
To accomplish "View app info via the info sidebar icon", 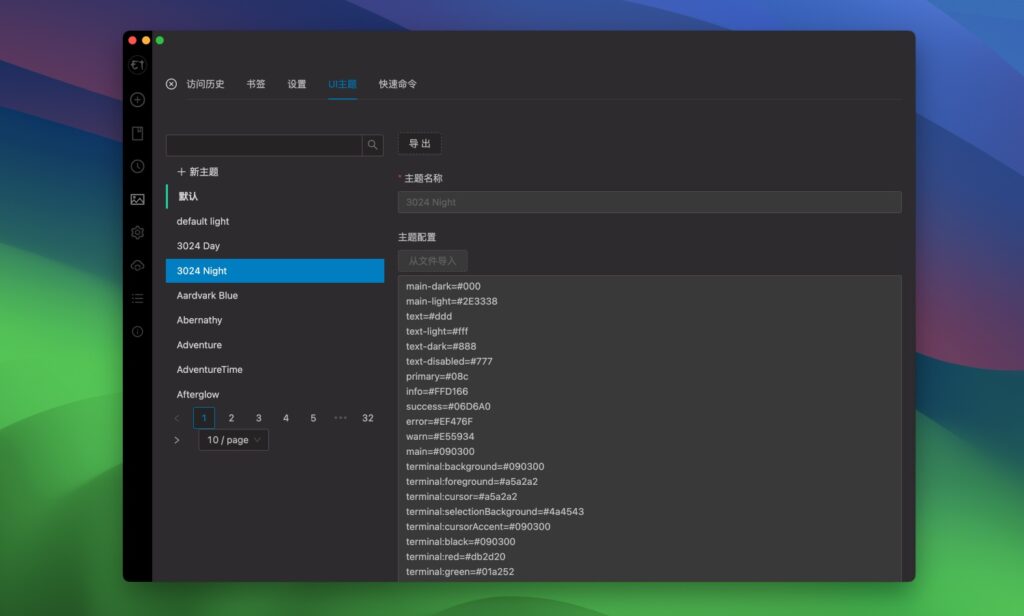I will pos(137,330).
